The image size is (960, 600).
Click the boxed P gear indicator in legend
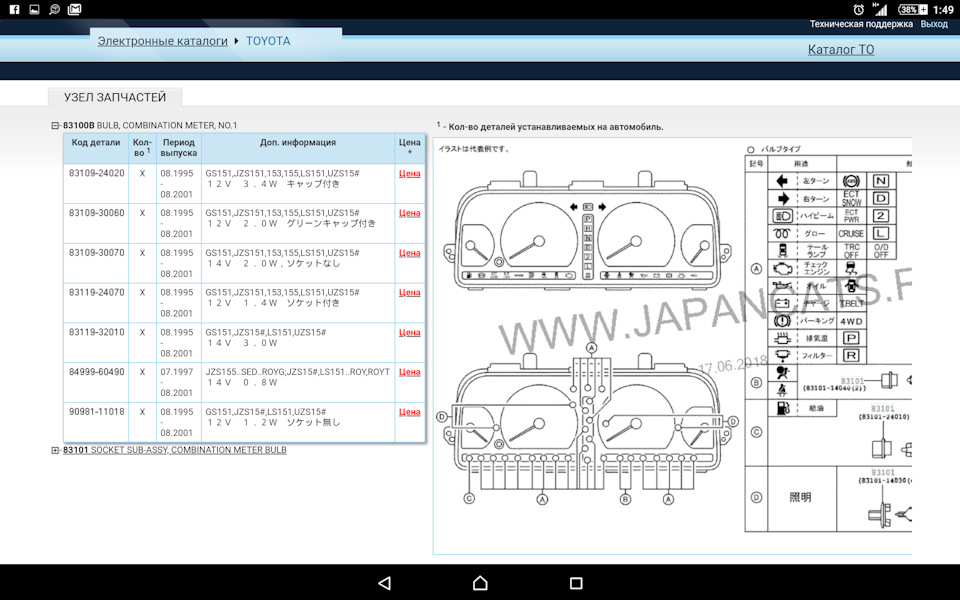[850, 338]
